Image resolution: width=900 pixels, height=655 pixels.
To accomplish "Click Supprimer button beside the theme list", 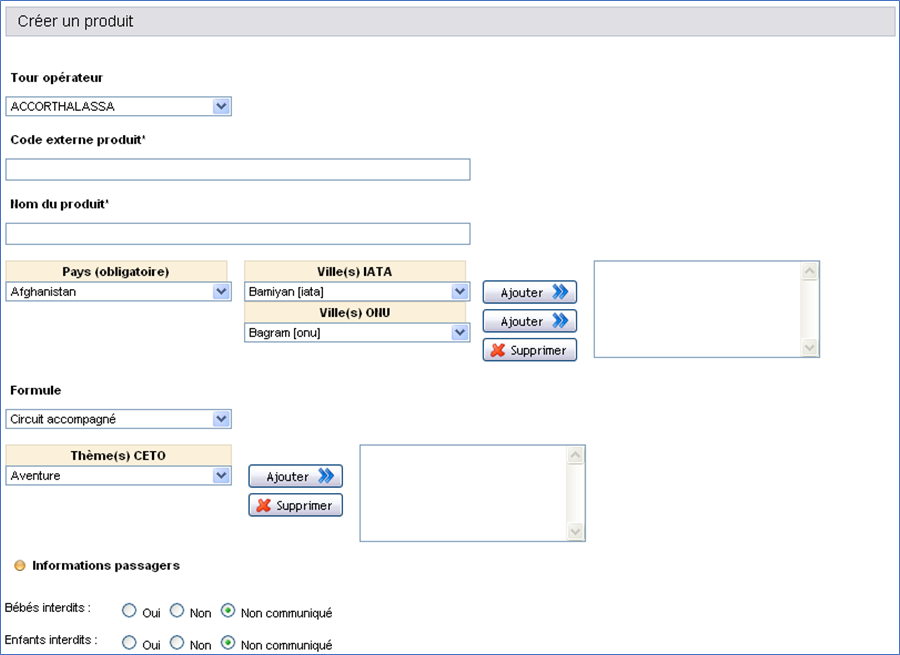I will click(295, 505).
